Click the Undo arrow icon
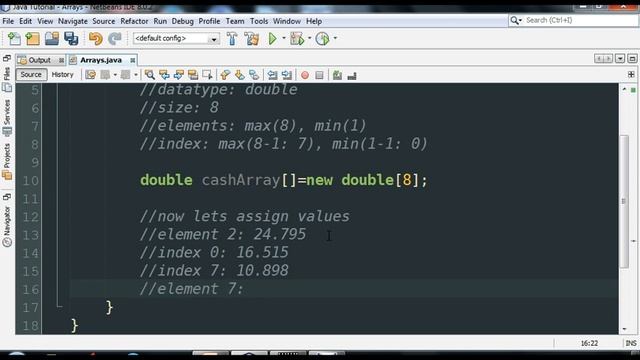Screen dimensions: 640x360 pyautogui.click(x=96, y=38)
